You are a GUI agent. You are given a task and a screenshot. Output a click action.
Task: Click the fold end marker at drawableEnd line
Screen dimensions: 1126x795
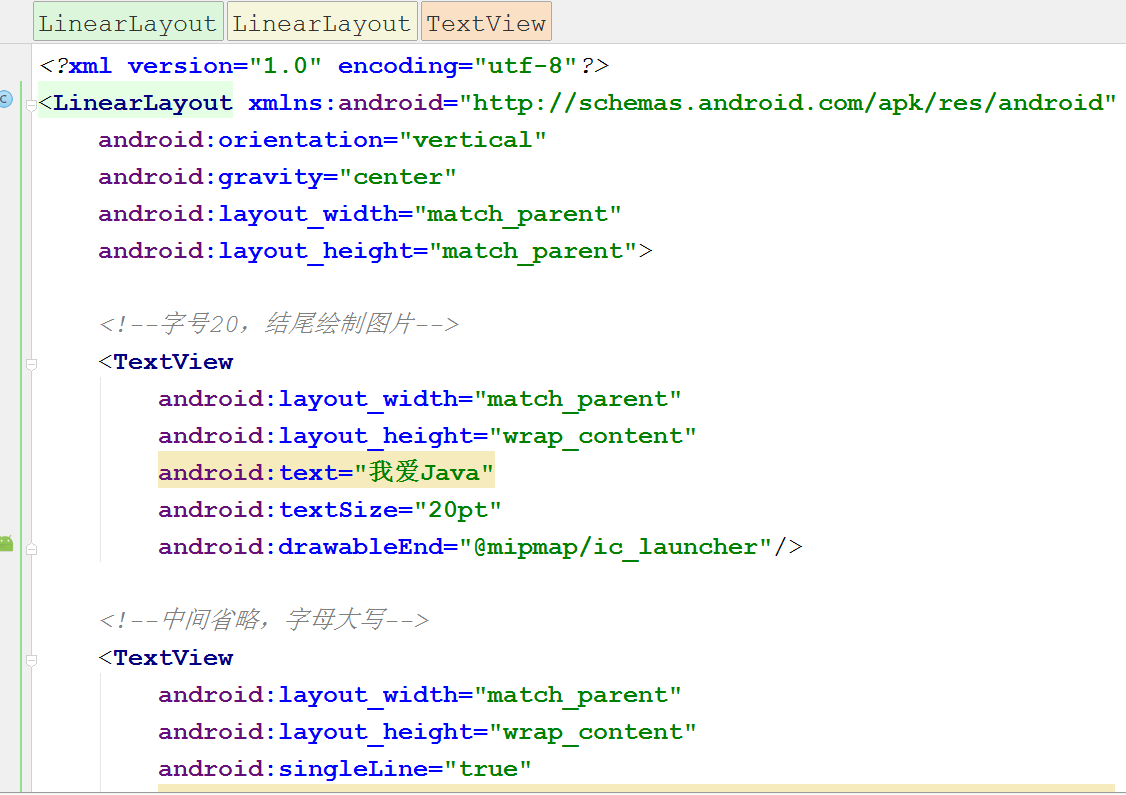click(31, 549)
